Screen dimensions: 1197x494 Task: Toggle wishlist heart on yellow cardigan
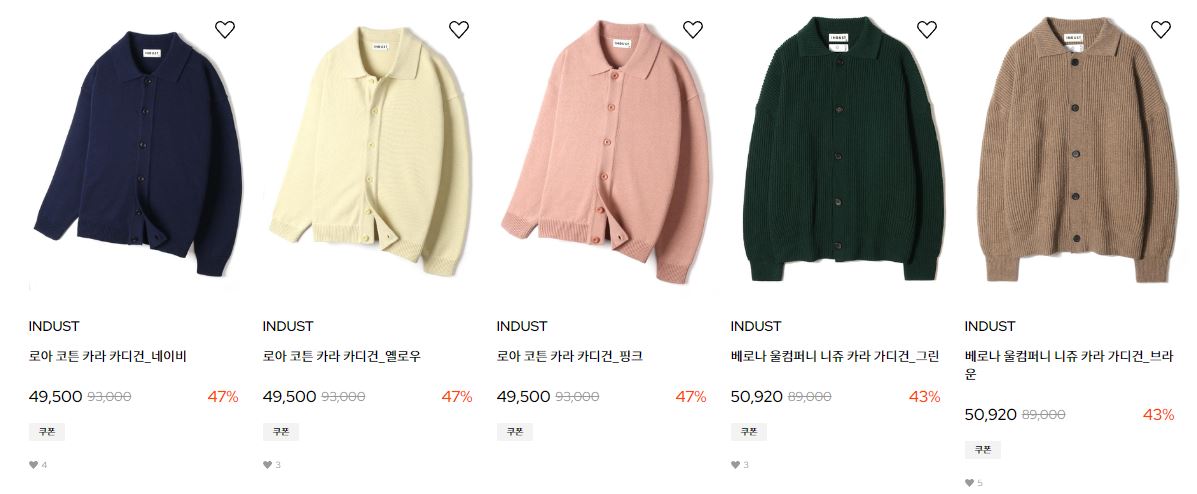[x=459, y=30]
